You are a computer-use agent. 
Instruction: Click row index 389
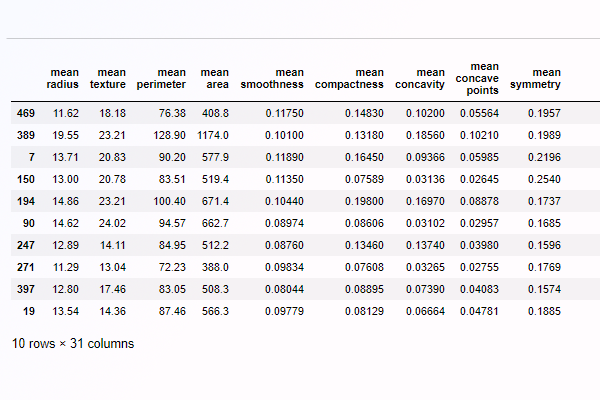coord(27,135)
